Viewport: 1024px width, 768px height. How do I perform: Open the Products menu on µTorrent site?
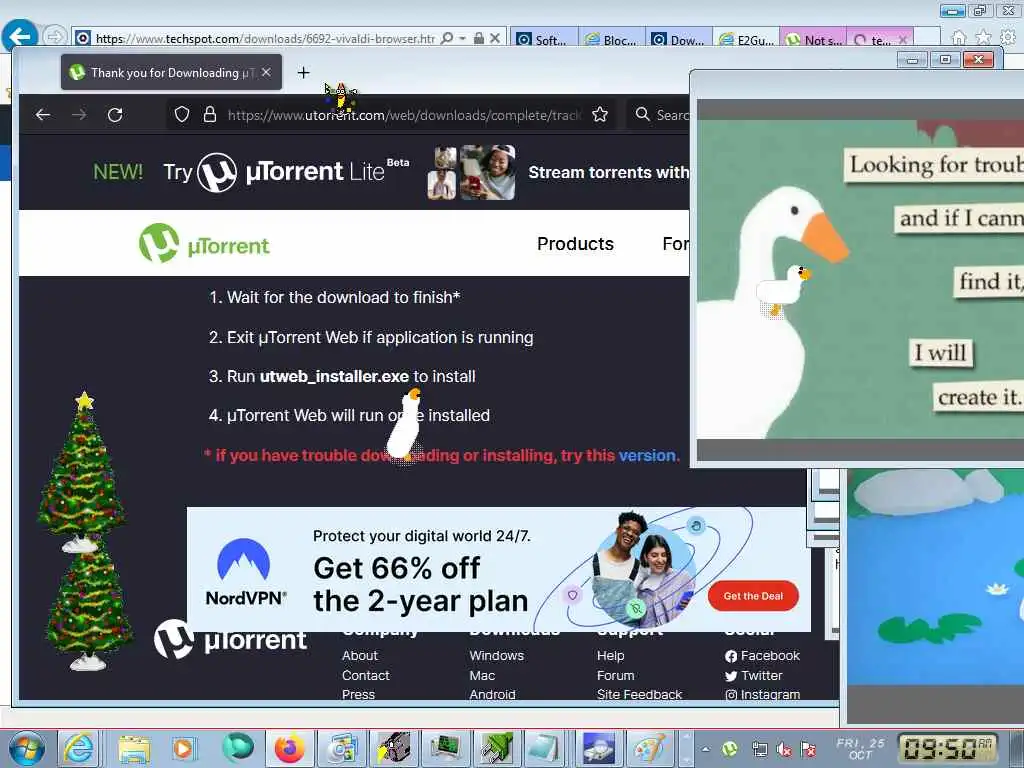tap(575, 244)
